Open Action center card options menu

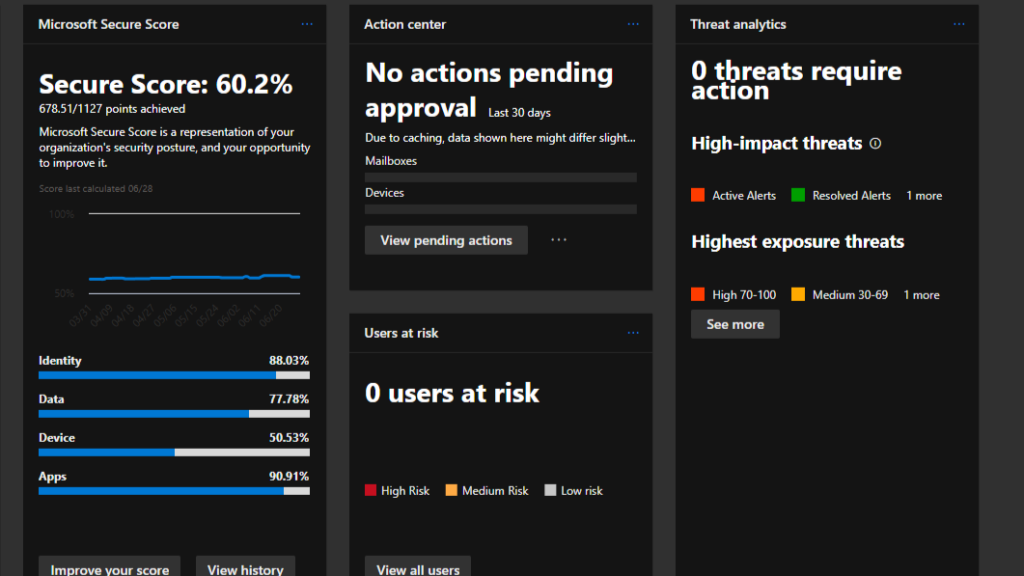click(633, 24)
